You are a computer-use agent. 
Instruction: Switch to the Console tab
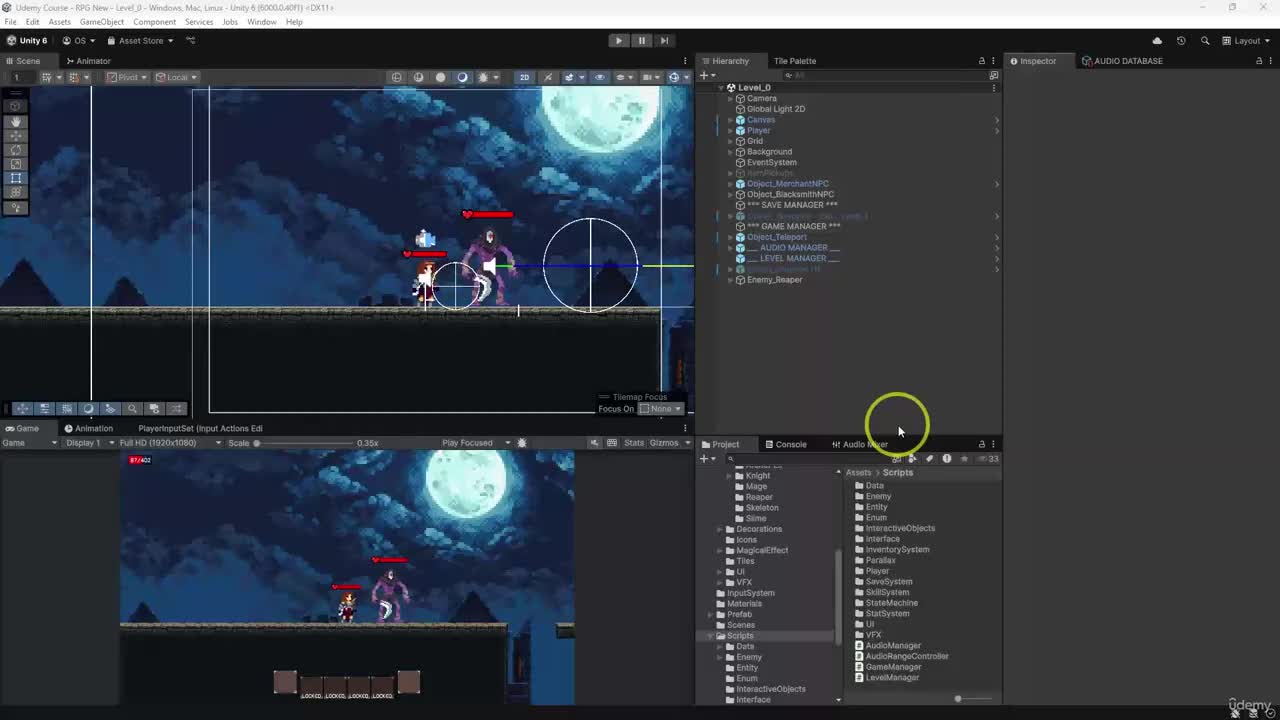[786, 445]
